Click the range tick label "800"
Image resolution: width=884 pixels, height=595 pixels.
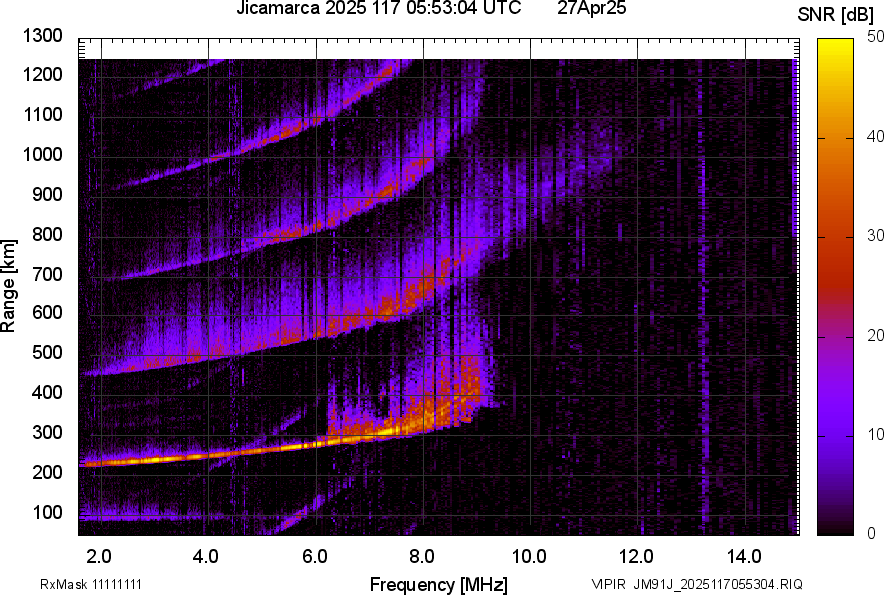[47, 234]
